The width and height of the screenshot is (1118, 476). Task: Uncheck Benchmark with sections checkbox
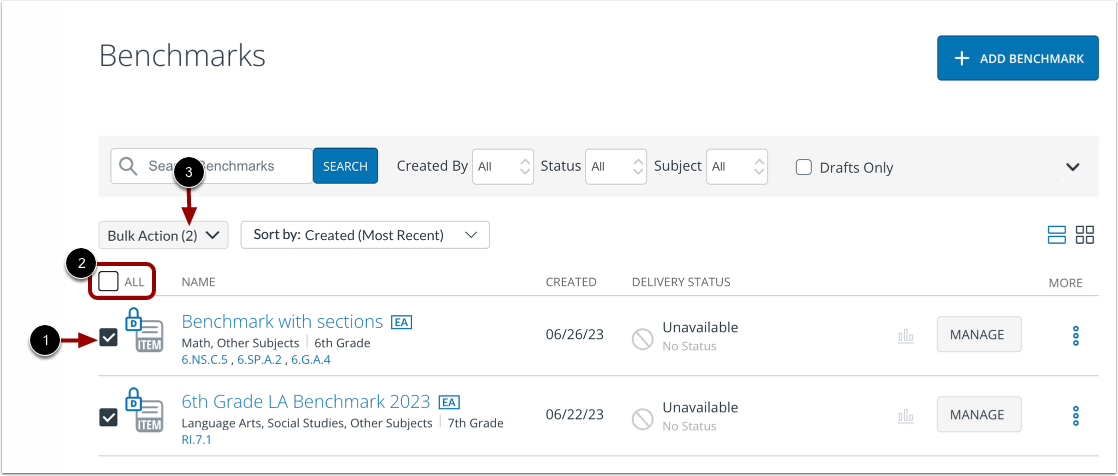(108, 338)
